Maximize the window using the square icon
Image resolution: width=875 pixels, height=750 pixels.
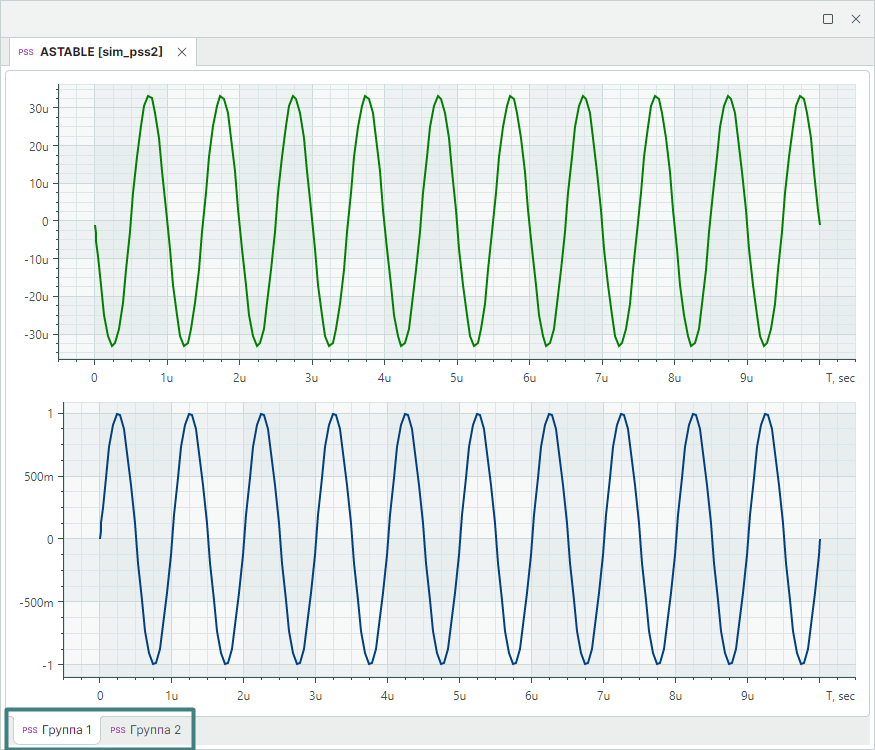(x=828, y=19)
